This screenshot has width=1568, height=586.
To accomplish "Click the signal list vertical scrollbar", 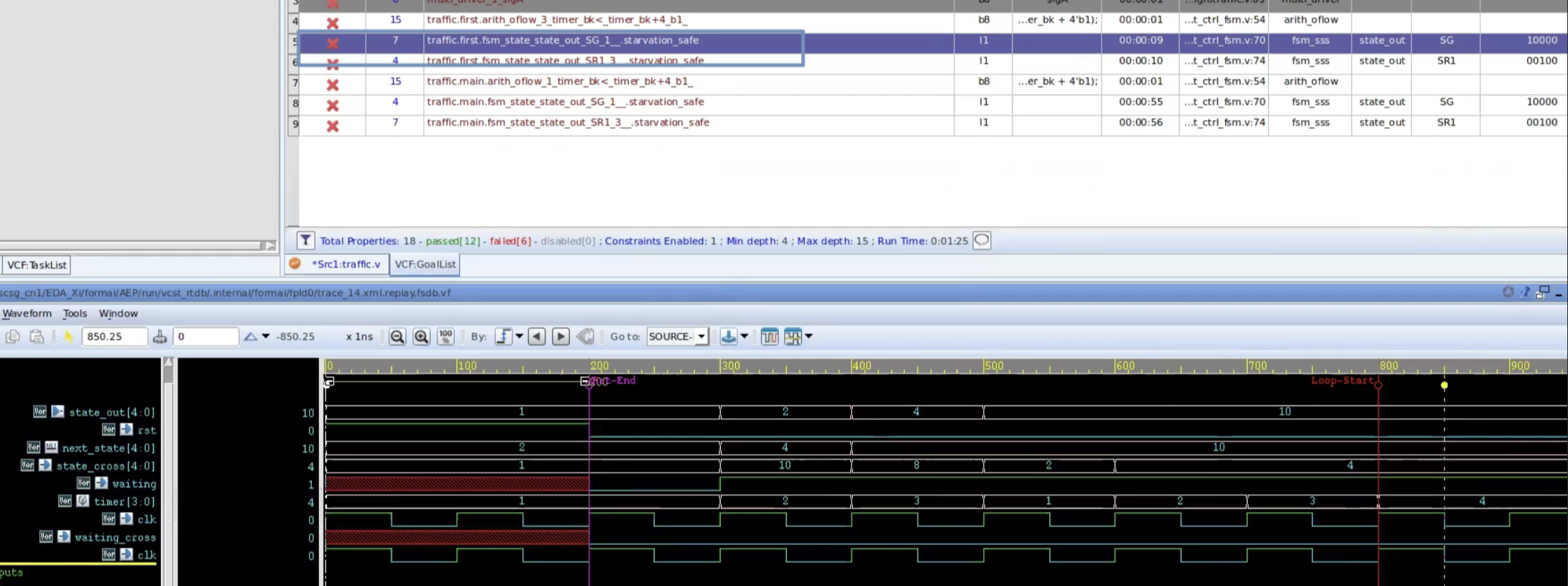I will (168, 471).
